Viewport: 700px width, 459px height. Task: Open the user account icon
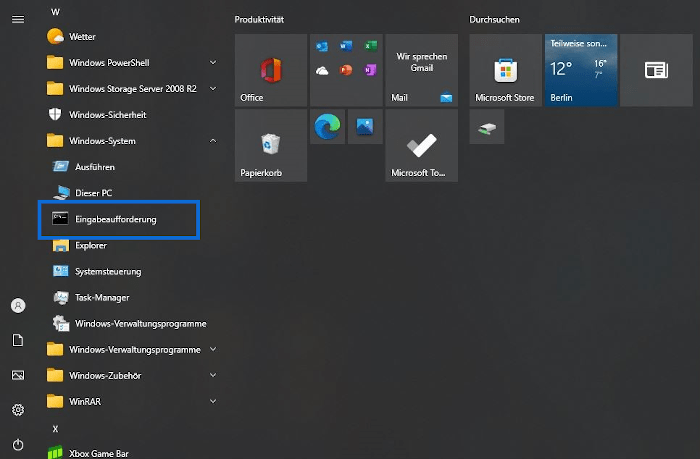point(18,306)
